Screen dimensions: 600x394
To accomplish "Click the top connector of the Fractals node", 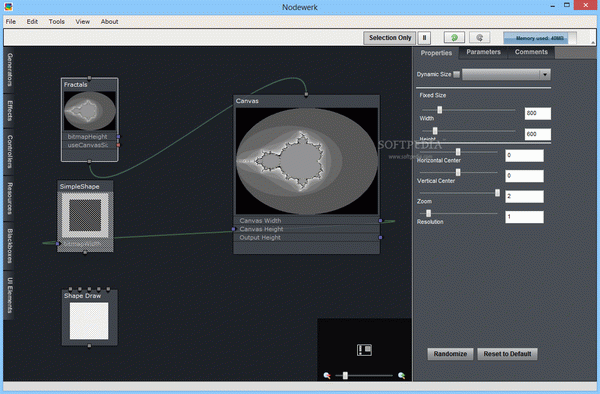I will click(x=90, y=78).
